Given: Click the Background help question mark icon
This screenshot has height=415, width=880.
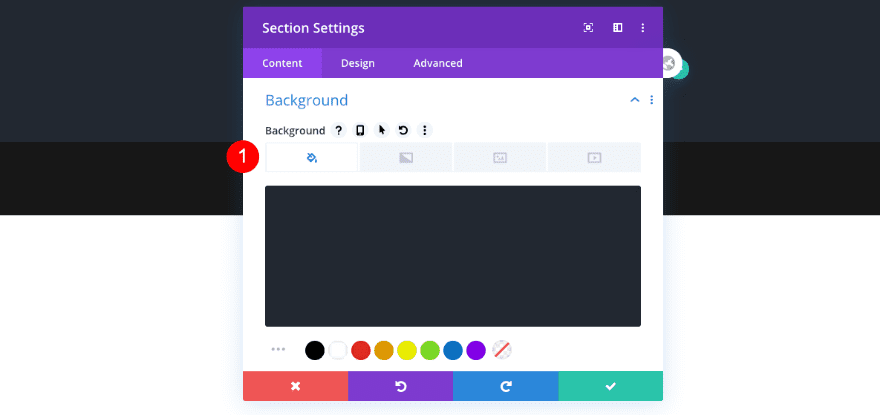Looking at the screenshot, I should pyautogui.click(x=338, y=130).
